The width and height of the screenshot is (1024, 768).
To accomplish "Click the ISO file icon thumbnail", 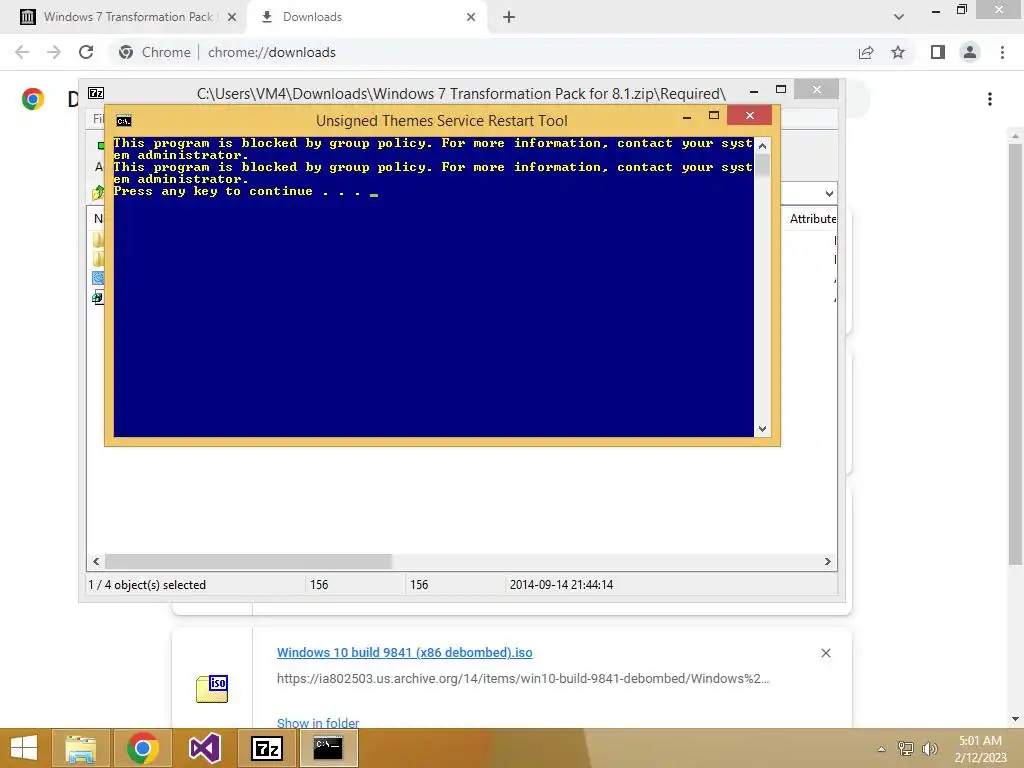I will [212, 689].
